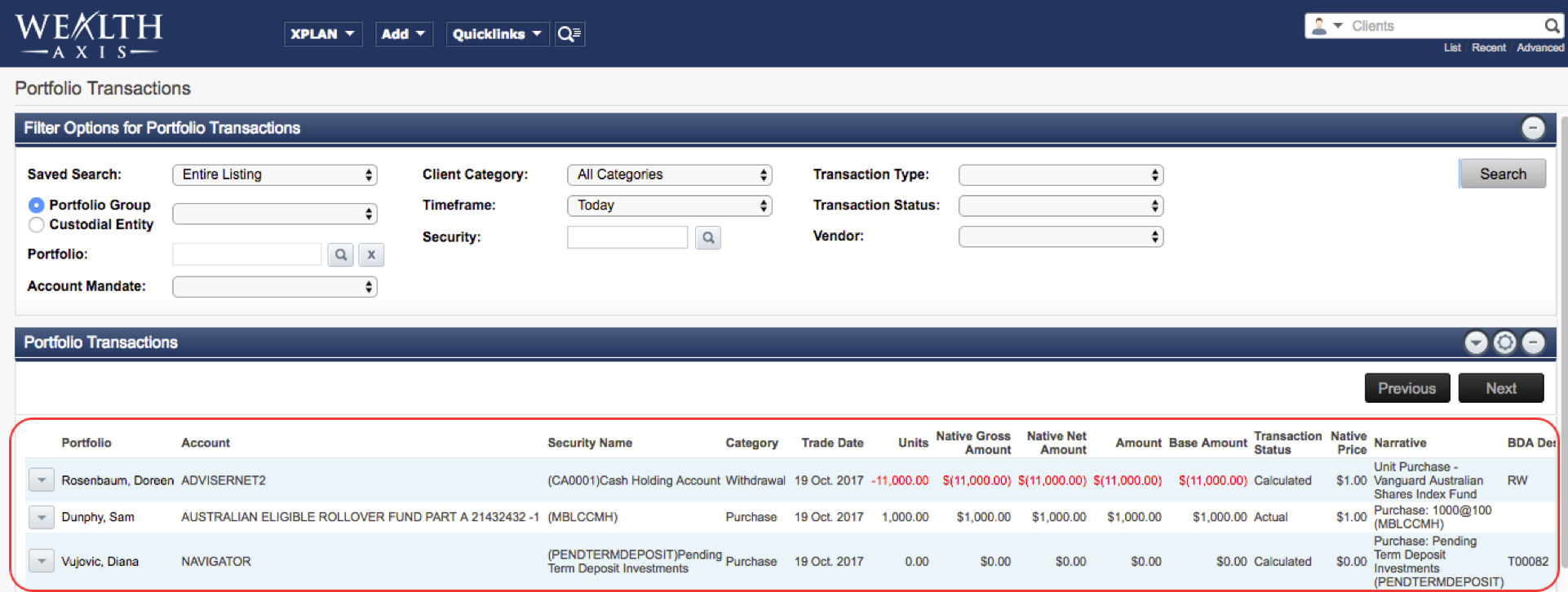Click the Actual transaction status cell
The width and height of the screenshot is (1568, 592).
pyautogui.click(x=1271, y=517)
